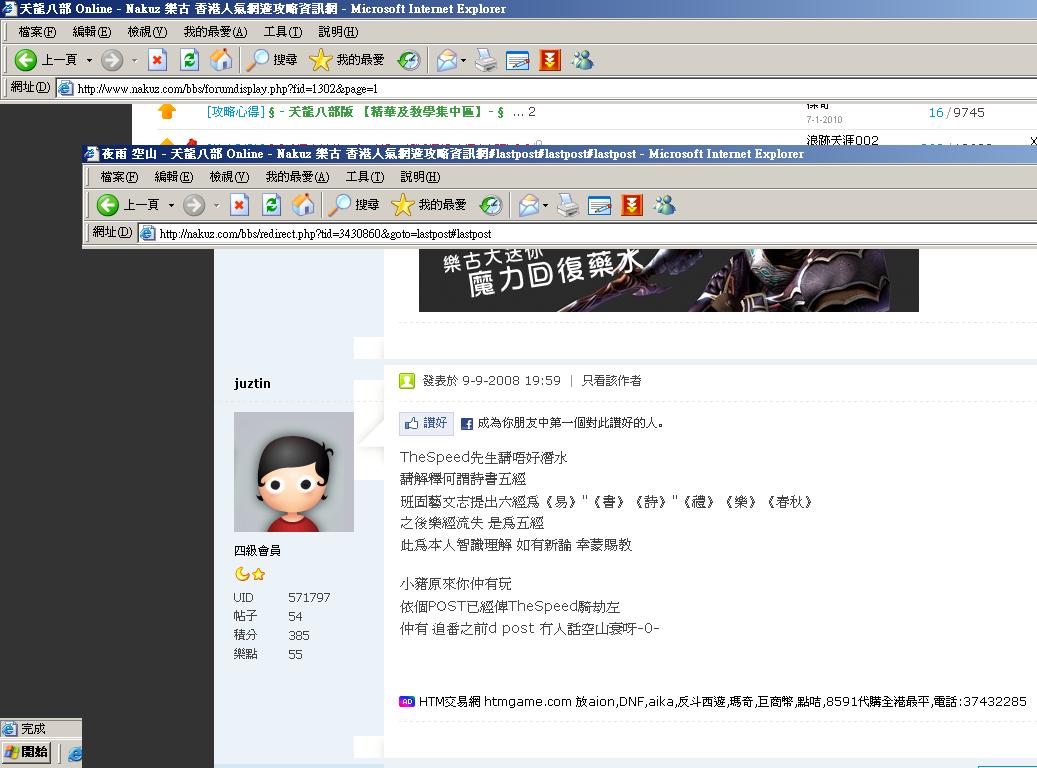Click the Print icon in front window toolbar
Screen dimensions: 1037x768
(x=568, y=205)
